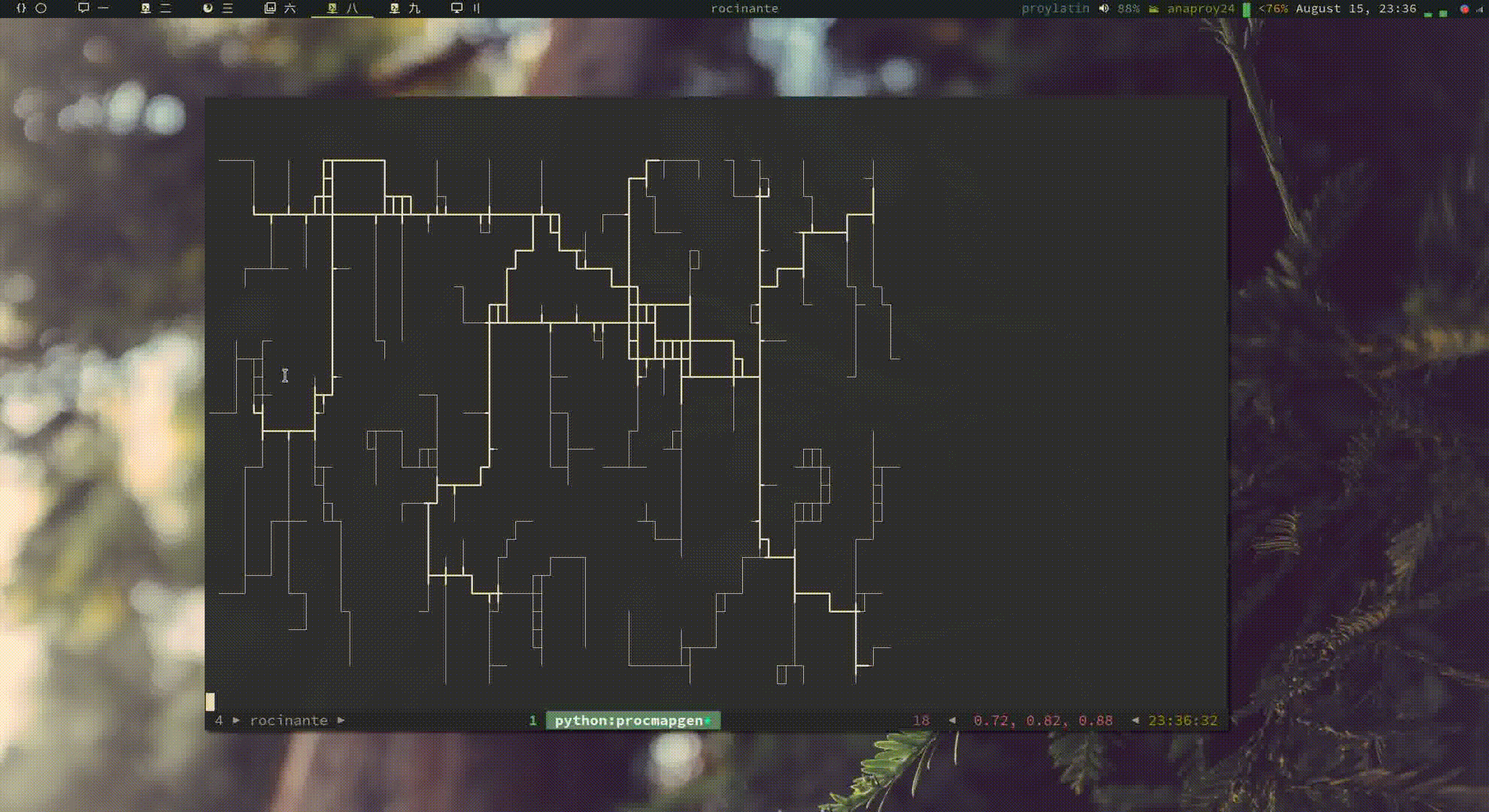Open the monitor workspace icon
Screen dimensions: 1489x812
pyautogui.click(x=457, y=8)
